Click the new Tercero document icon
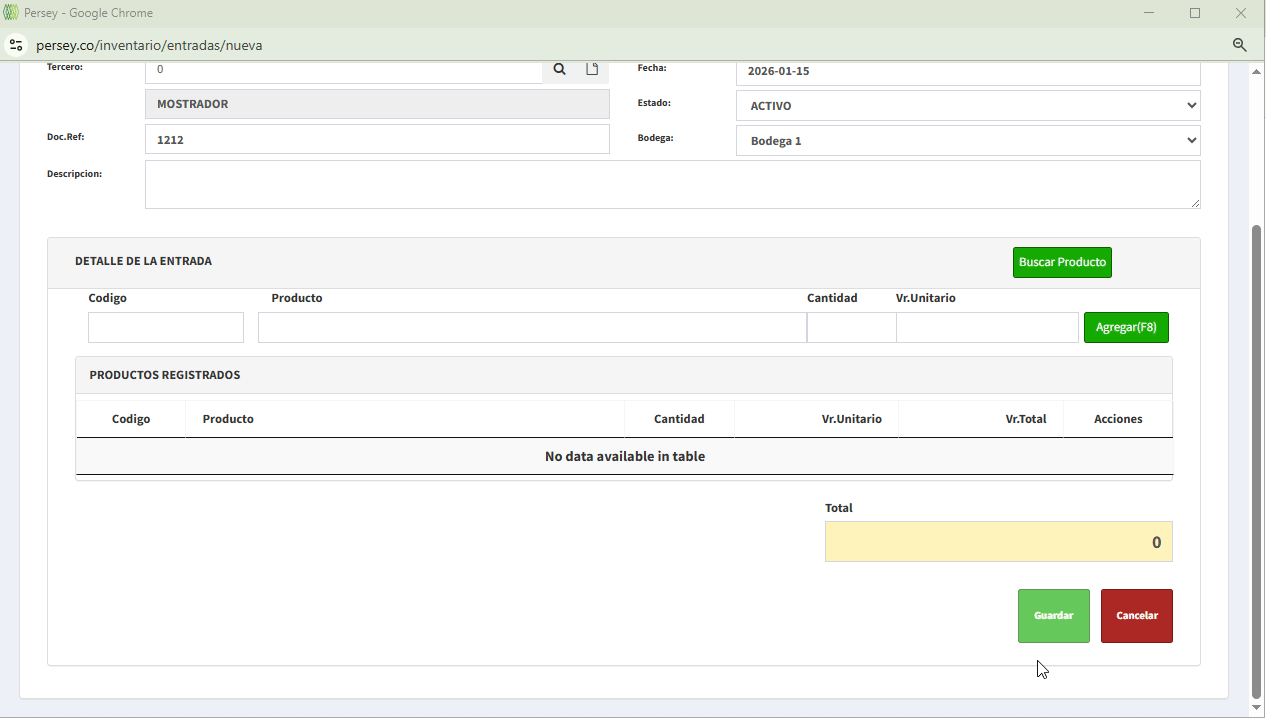1266x719 pixels. 592,69
